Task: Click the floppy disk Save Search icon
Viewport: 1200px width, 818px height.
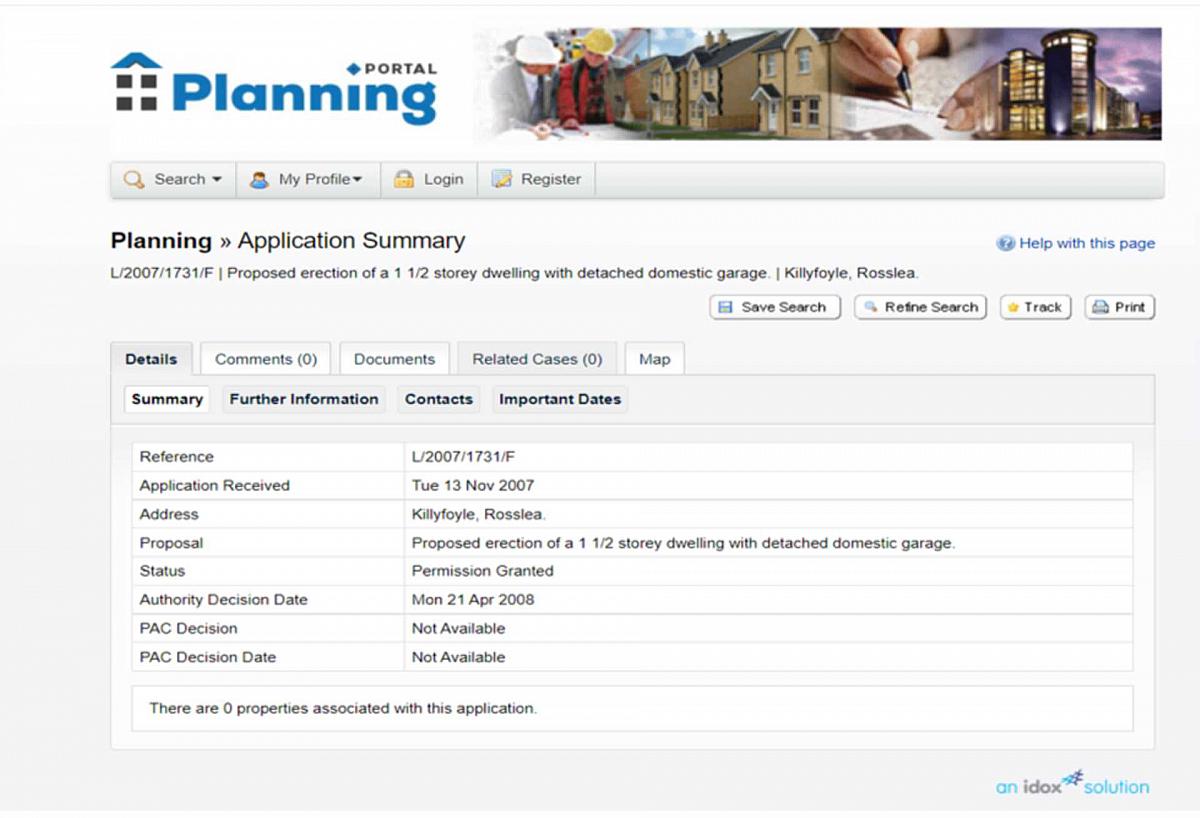Action: 725,307
